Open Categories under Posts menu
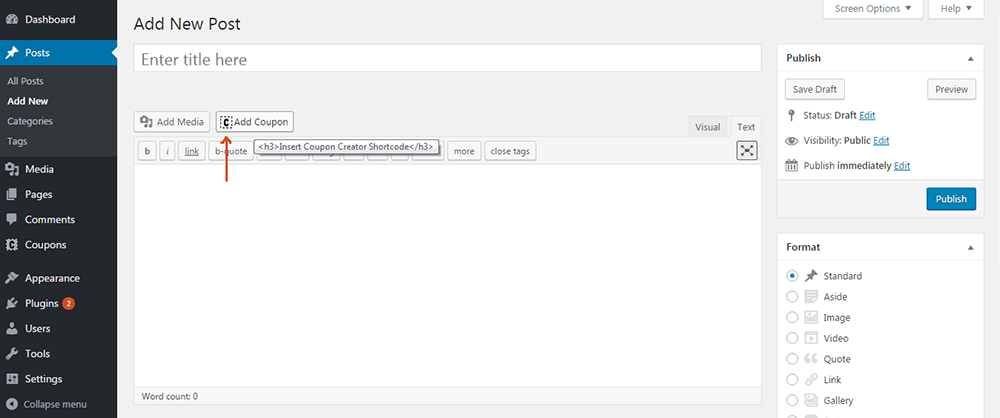 [30, 121]
